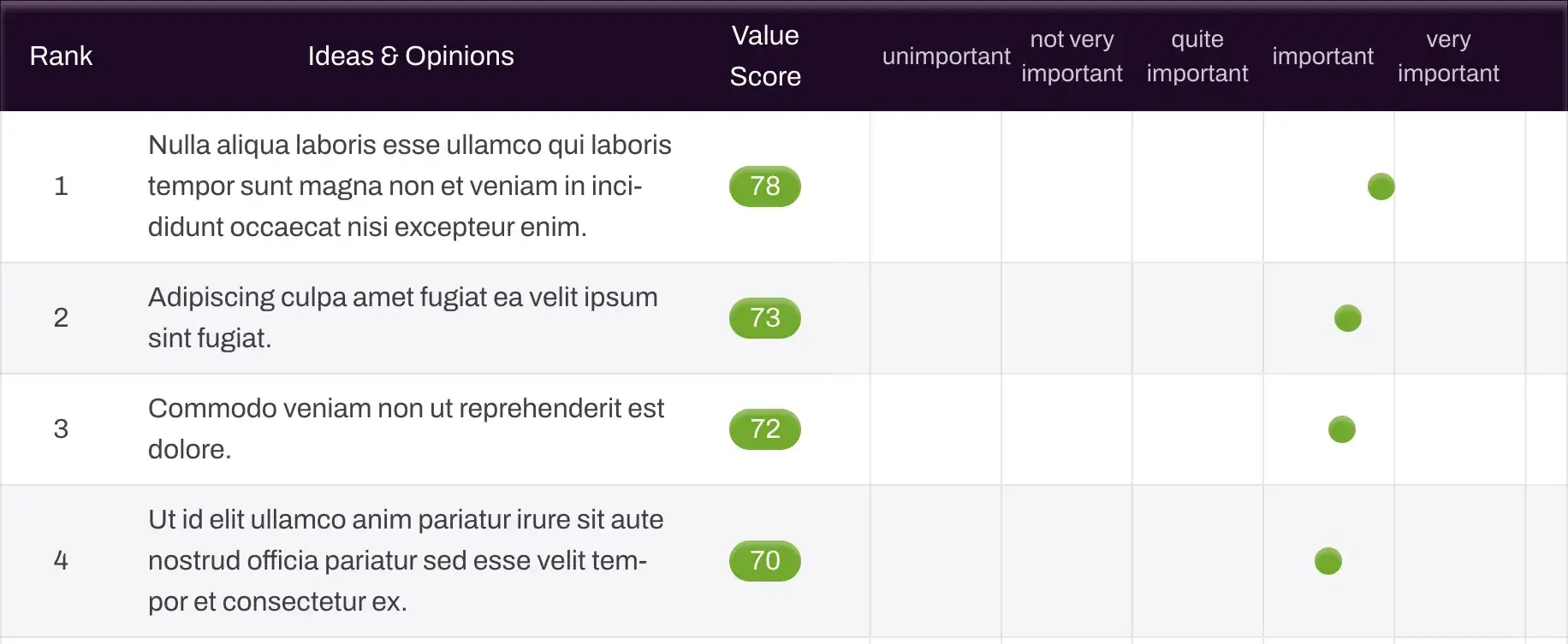This screenshot has width=1568, height=644.
Task: Click the green importance dot for rank 3
Action: pyautogui.click(x=1341, y=429)
